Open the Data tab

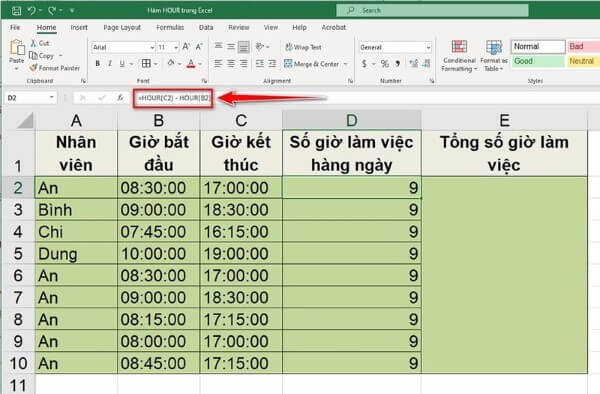tap(206, 28)
